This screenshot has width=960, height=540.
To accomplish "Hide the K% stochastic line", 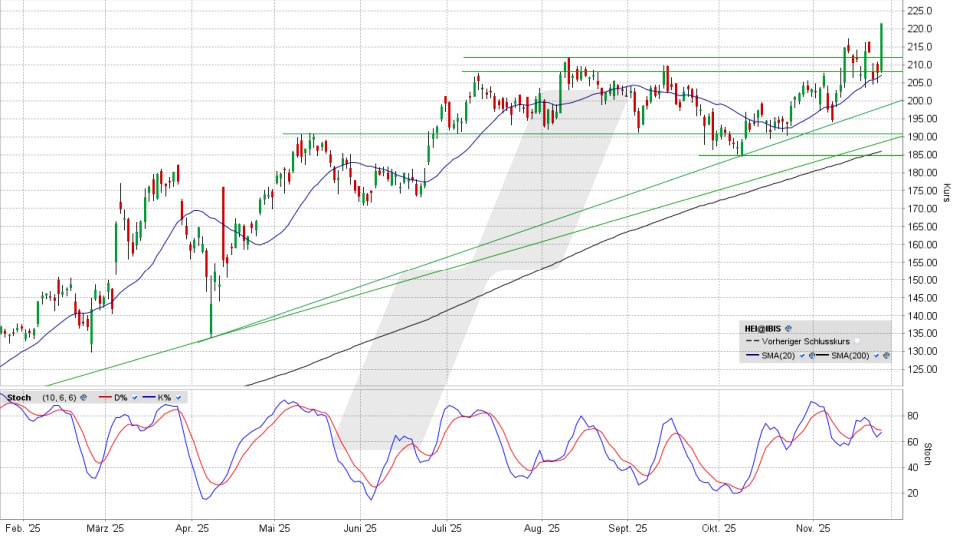I will click(x=178, y=398).
